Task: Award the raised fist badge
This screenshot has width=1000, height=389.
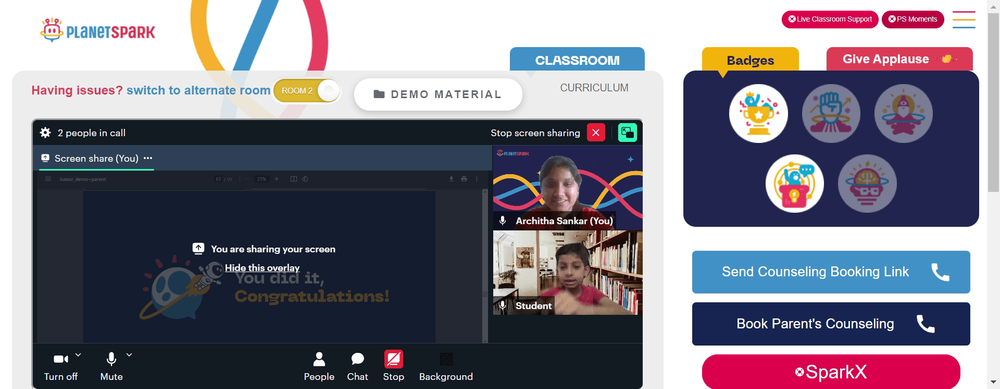Action: coord(831,114)
